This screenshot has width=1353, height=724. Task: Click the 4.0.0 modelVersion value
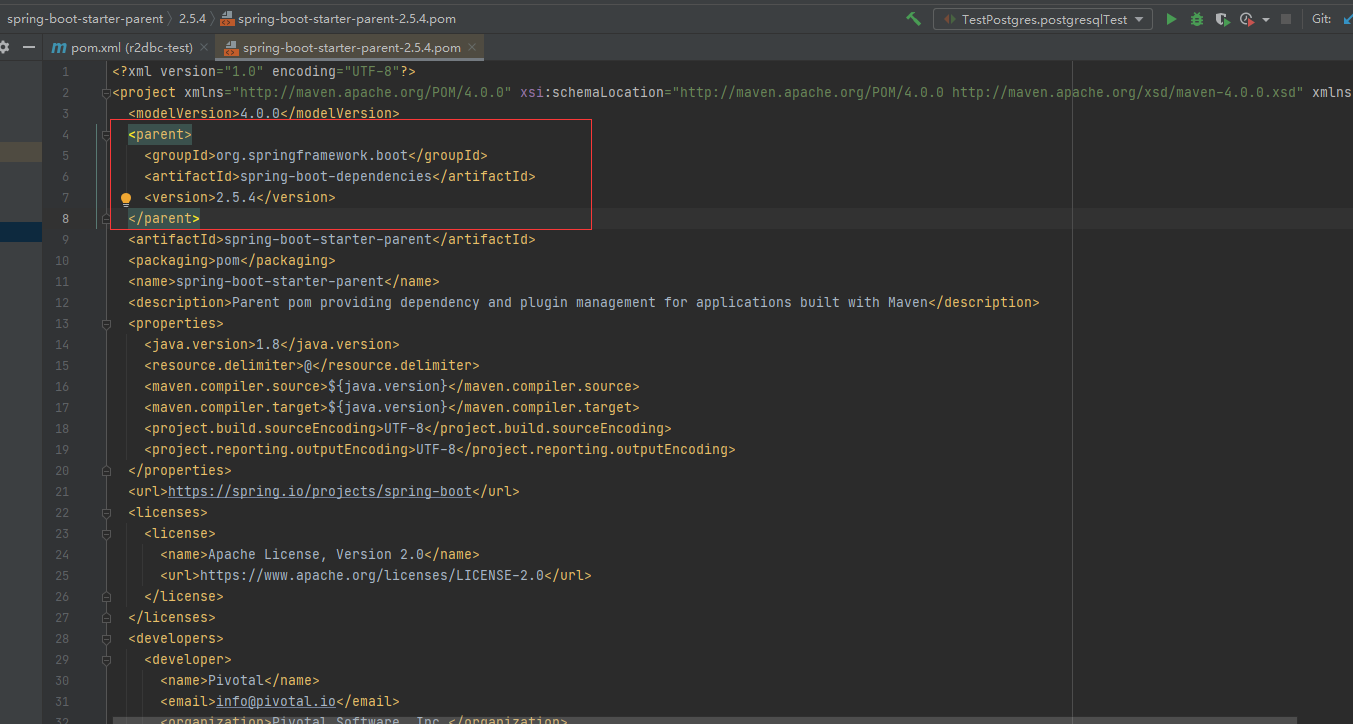point(260,113)
